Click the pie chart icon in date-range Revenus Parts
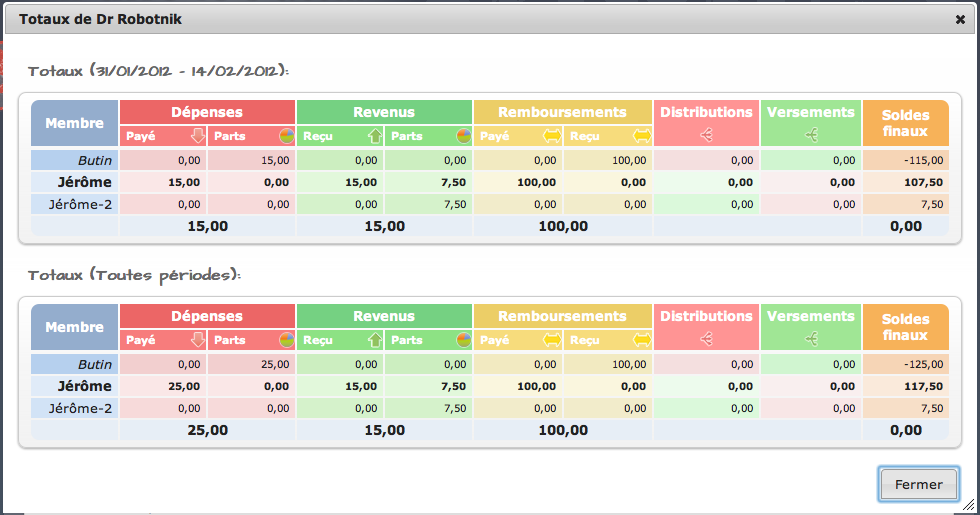 pos(464,136)
